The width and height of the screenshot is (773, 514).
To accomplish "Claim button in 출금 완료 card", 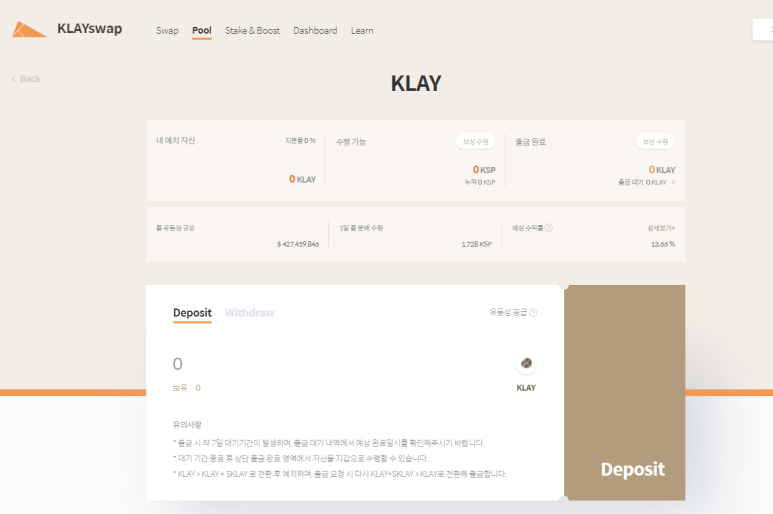I will tap(655, 141).
